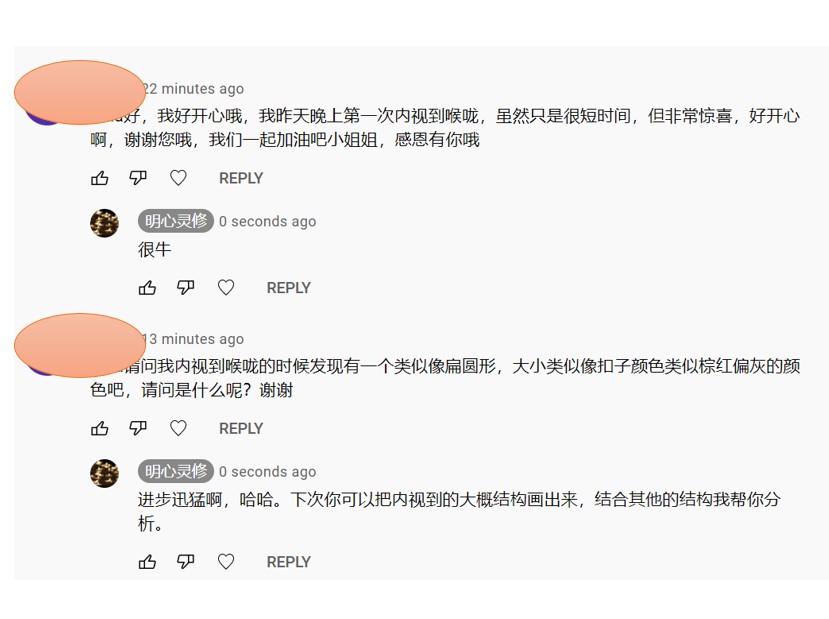The height and width of the screenshot is (619, 829).
Task: Click REPLY under the 进步迅猛啊 reply
Action: coord(289,561)
